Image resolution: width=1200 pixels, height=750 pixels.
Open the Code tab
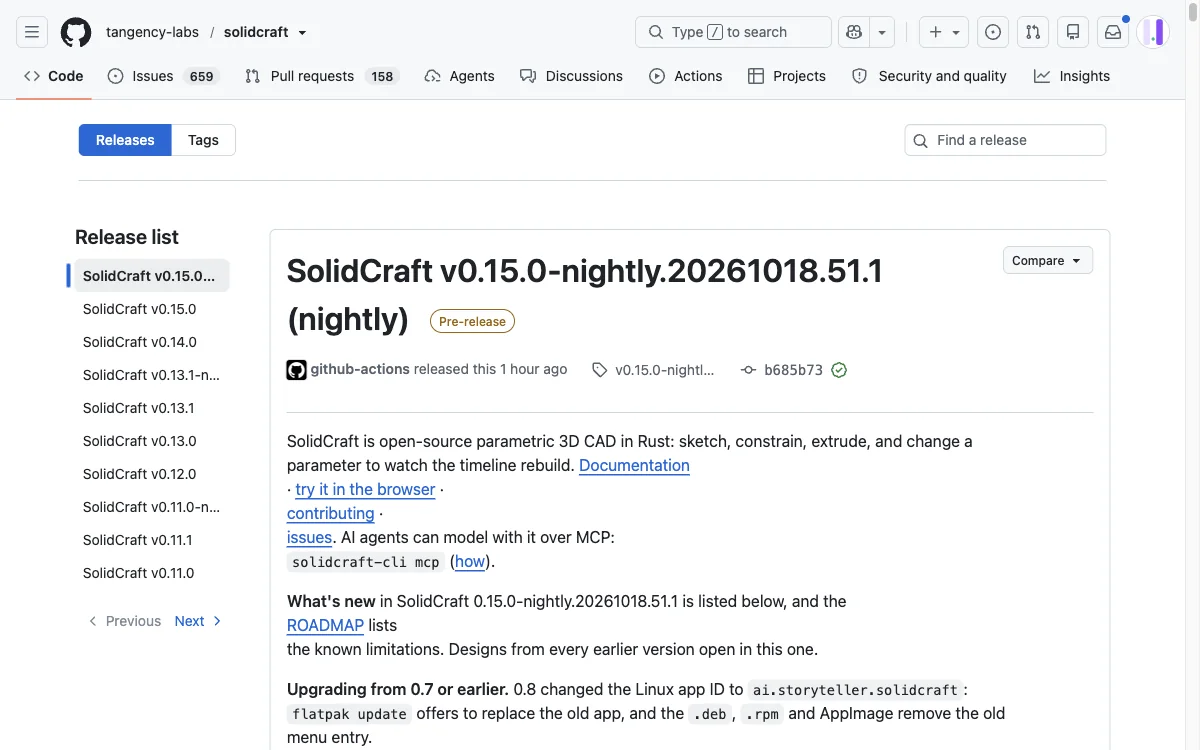click(x=54, y=76)
